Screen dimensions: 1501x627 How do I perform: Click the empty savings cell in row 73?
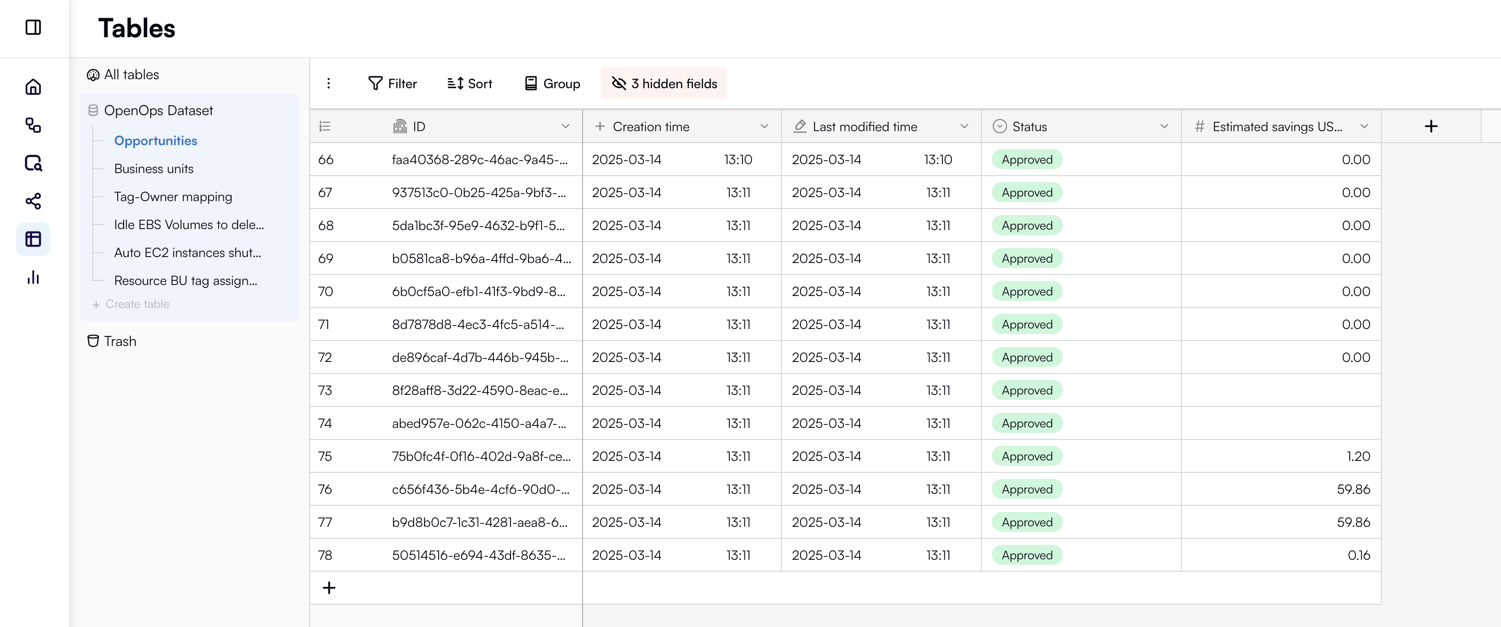pos(1281,391)
